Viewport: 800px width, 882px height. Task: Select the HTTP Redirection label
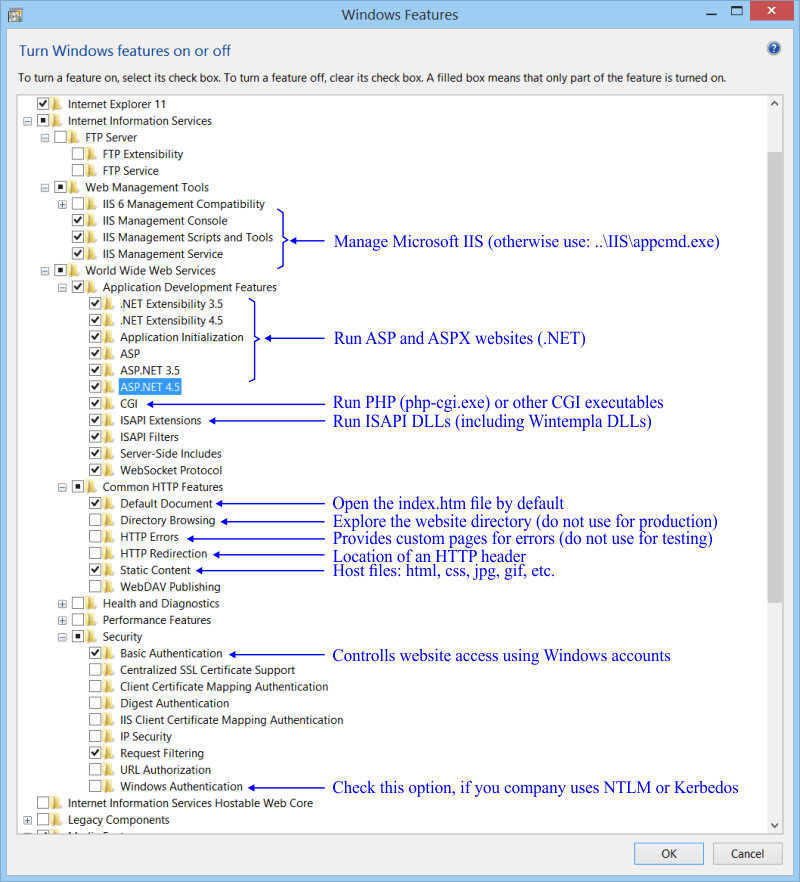[163, 554]
